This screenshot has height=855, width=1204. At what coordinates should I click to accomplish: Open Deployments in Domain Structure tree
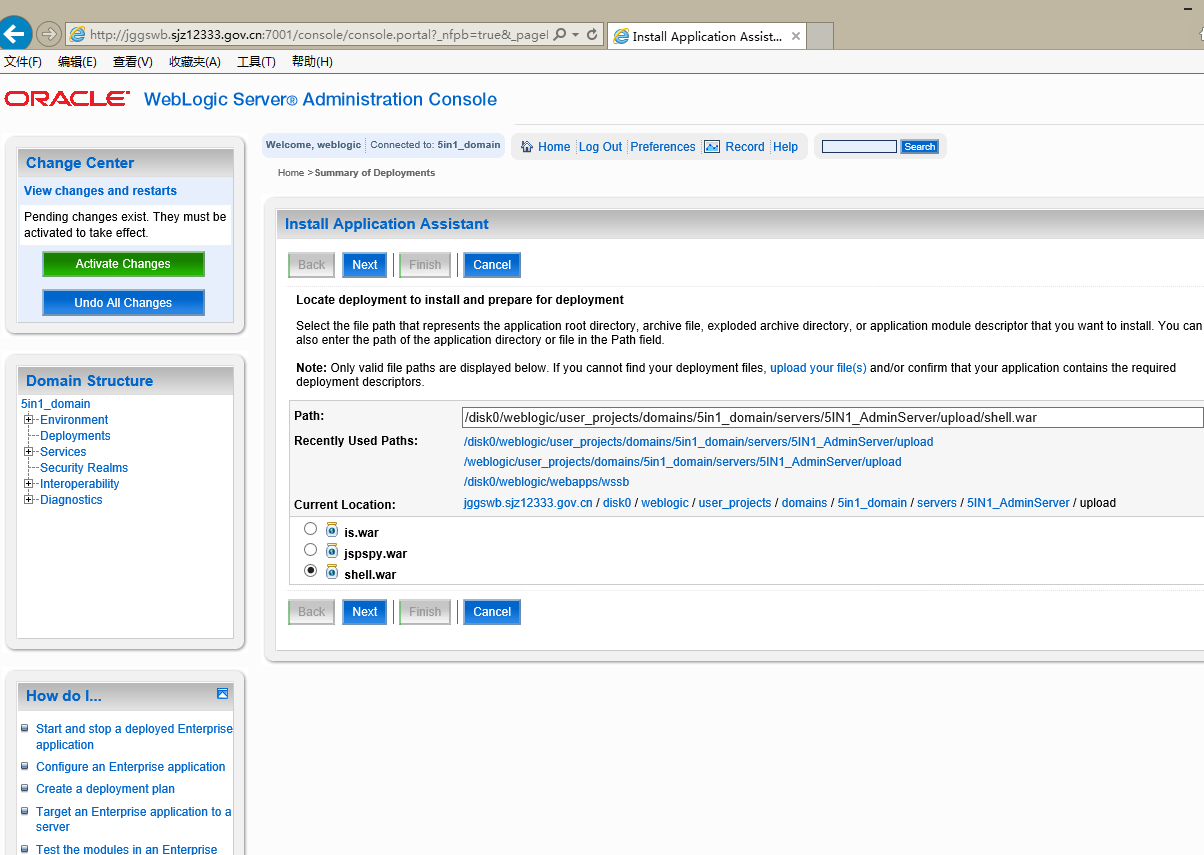pos(75,436)
